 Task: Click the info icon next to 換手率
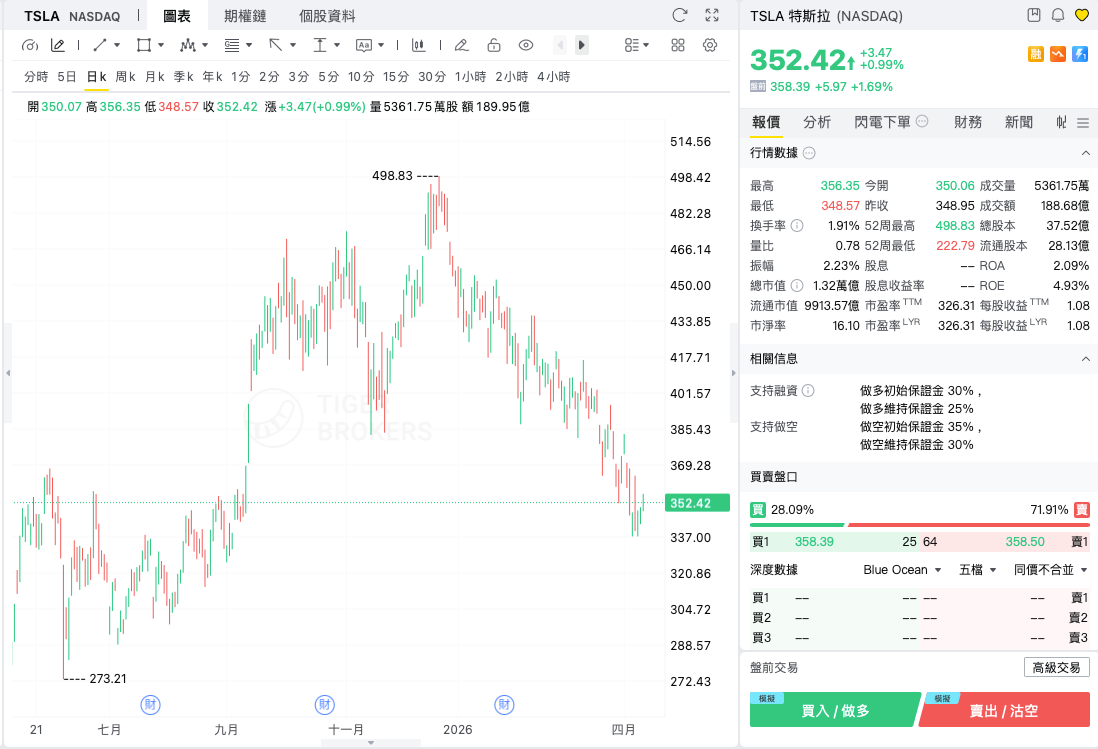coord(797,225)
